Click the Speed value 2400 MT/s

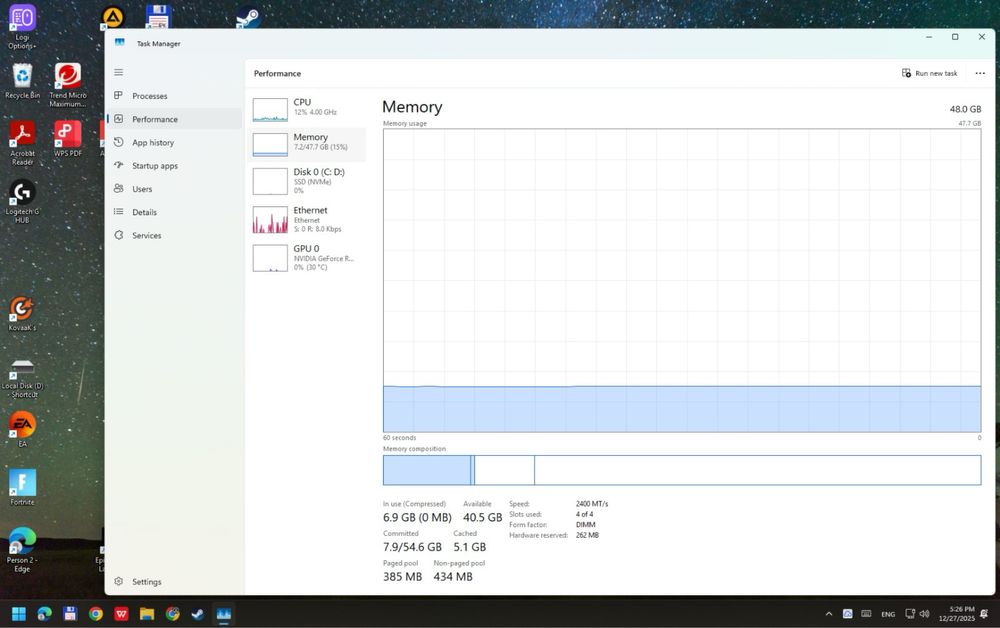pos(592,504)
